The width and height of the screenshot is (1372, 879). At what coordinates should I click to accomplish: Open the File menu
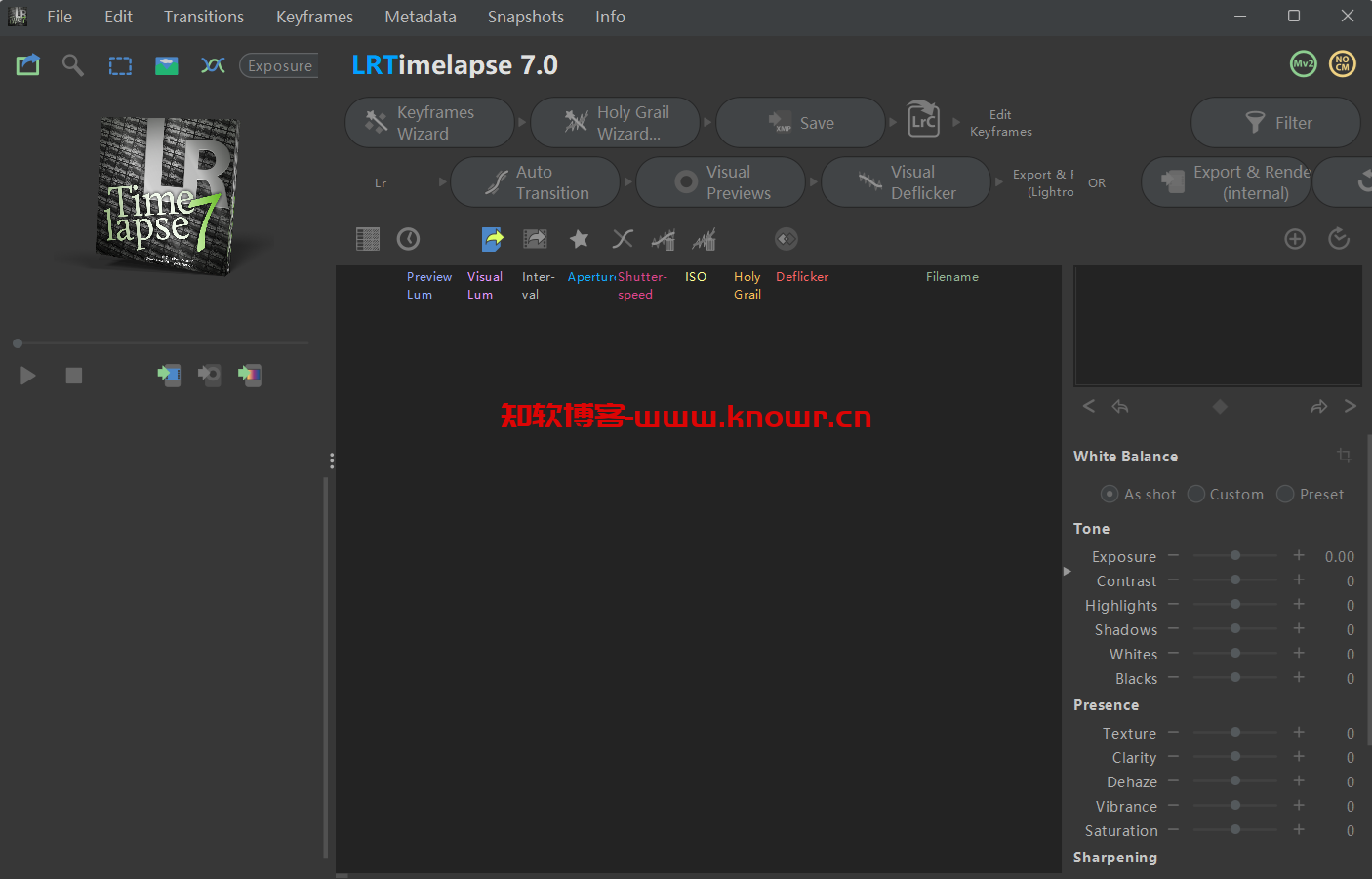coord(60,17)
